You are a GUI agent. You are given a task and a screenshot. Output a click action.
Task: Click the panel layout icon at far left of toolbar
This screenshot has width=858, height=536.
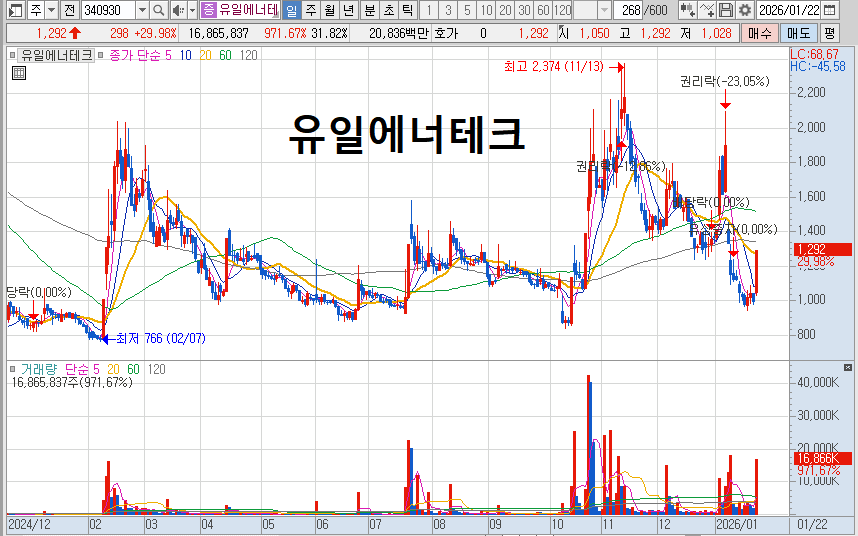pos(15,10)
